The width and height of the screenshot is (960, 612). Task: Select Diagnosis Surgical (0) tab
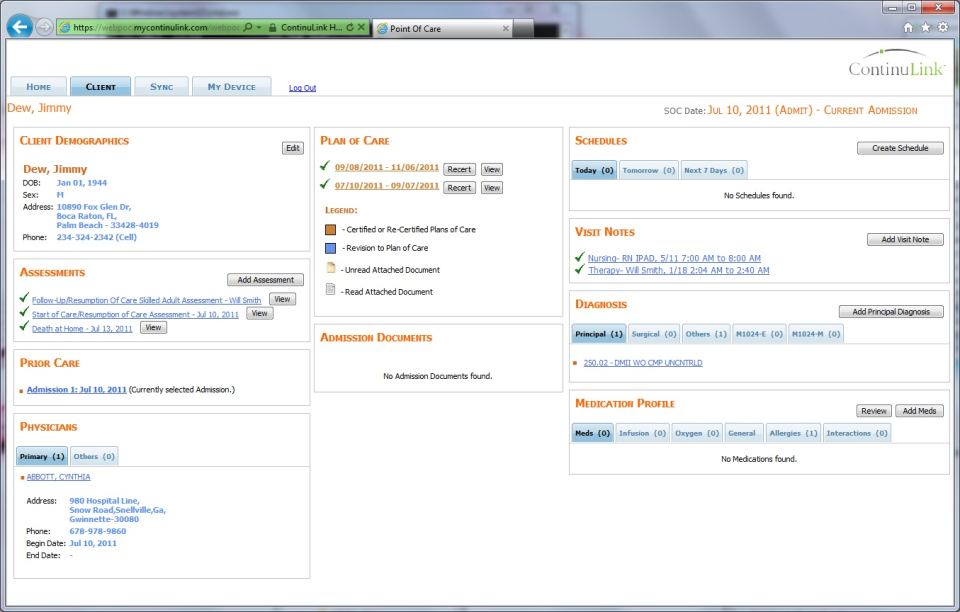(x=654, y=334)
